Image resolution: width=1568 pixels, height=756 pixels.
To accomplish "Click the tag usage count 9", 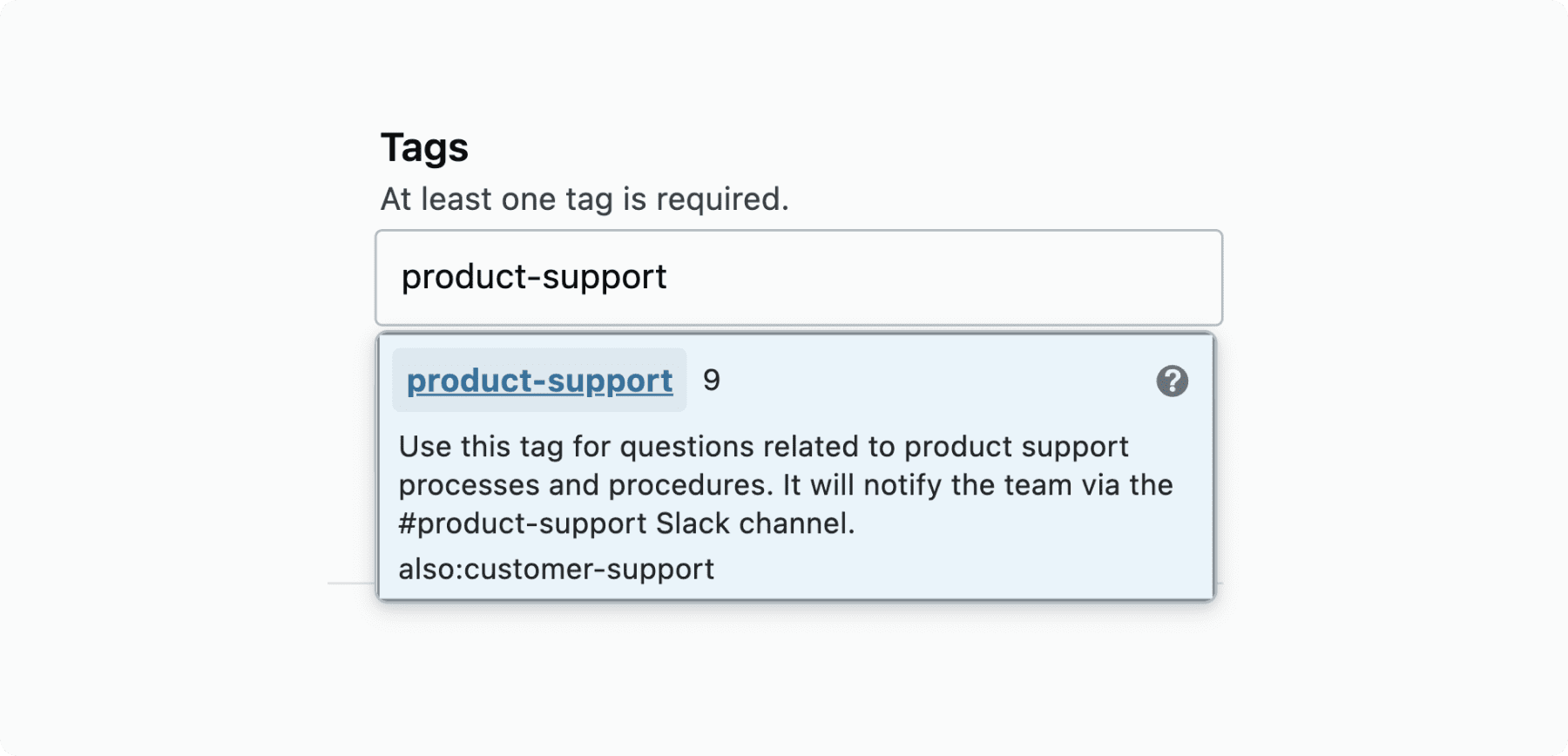I will point(712,380).
